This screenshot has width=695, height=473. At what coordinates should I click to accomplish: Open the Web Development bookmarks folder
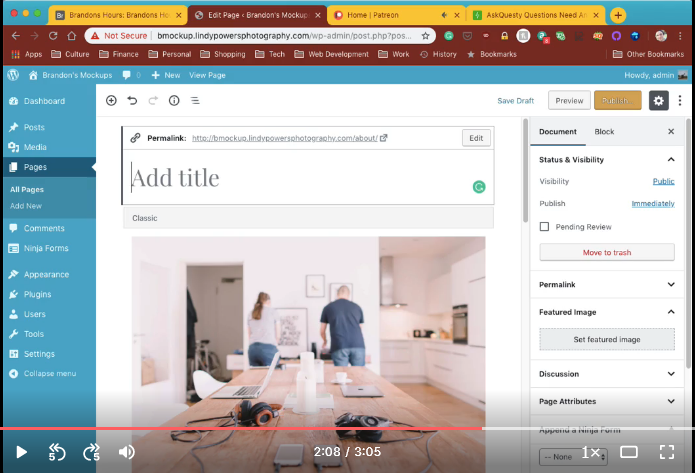tap(332, 54)
